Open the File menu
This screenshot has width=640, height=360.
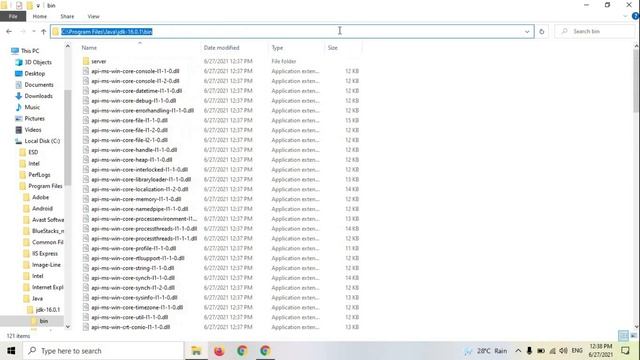pyautogui.click(x=13, y=16)
